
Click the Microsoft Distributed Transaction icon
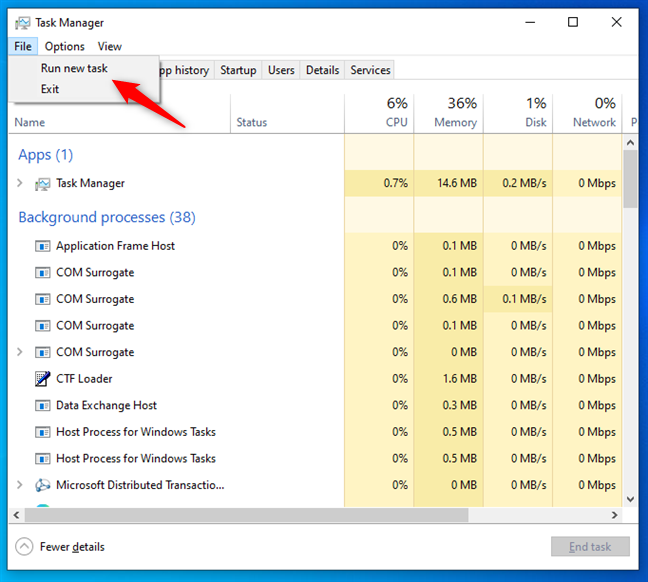coord(43,485)
